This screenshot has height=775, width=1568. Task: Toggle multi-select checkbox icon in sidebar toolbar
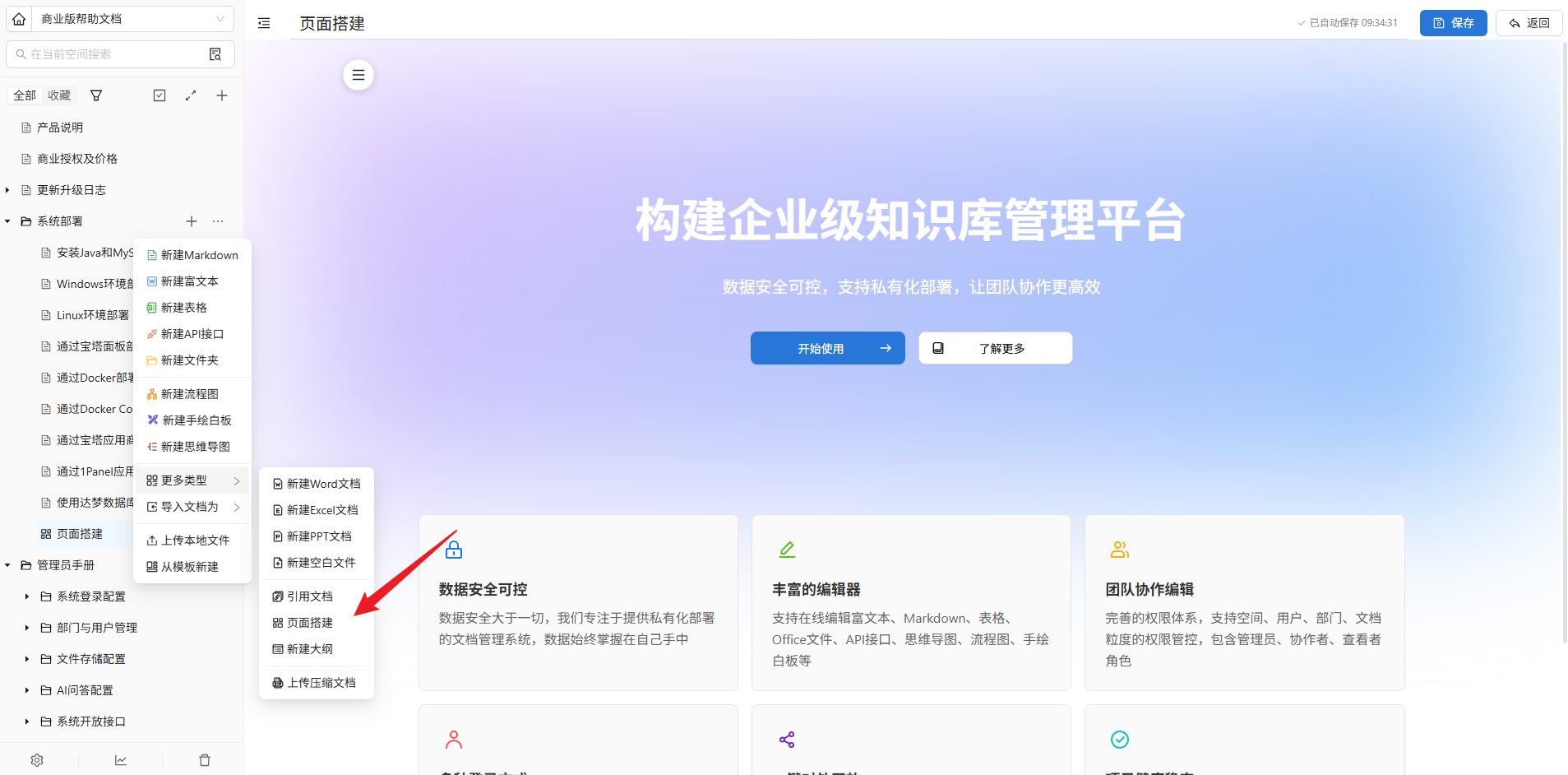click(160, 95)
